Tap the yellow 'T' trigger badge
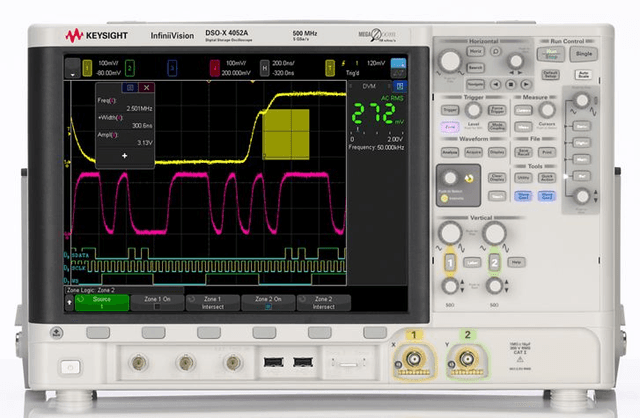Screen dimensions: 640x418 click(330, 68)
